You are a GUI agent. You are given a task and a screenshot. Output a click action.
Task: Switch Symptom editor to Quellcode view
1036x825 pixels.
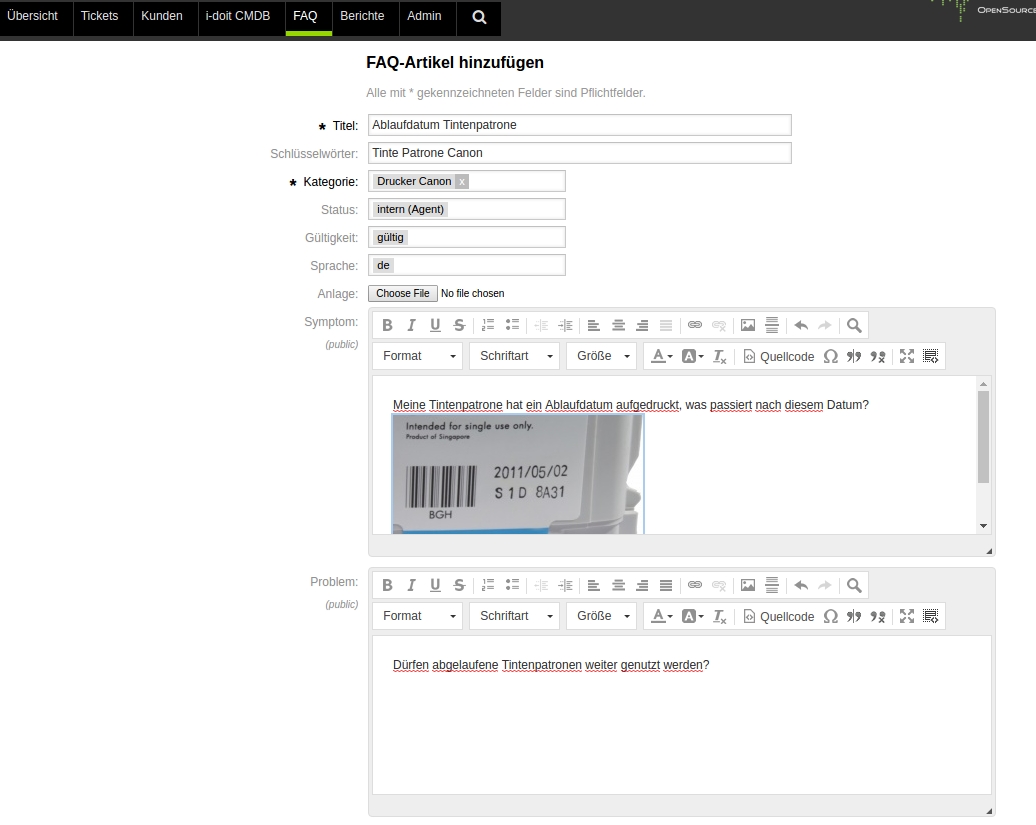[778, 356]
